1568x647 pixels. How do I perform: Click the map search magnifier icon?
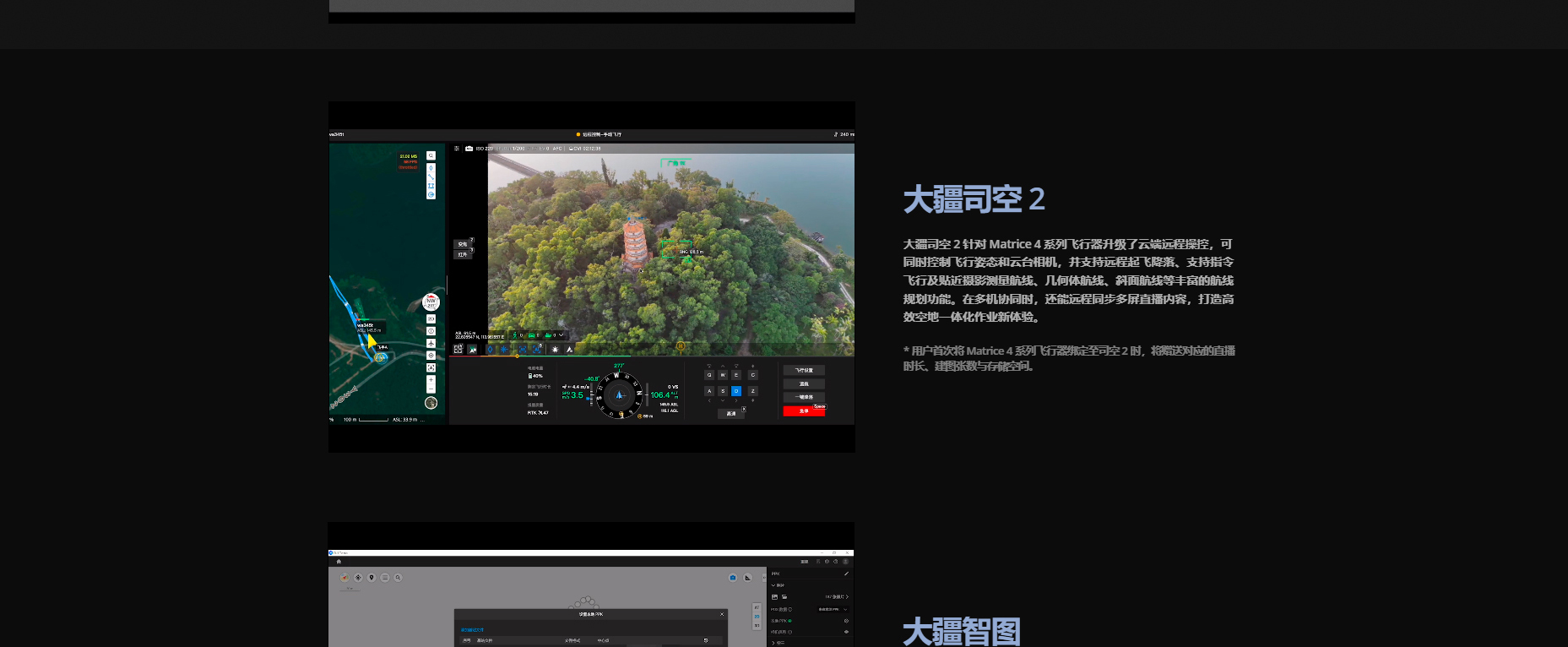pyautogui.click(x=431, y=156)
